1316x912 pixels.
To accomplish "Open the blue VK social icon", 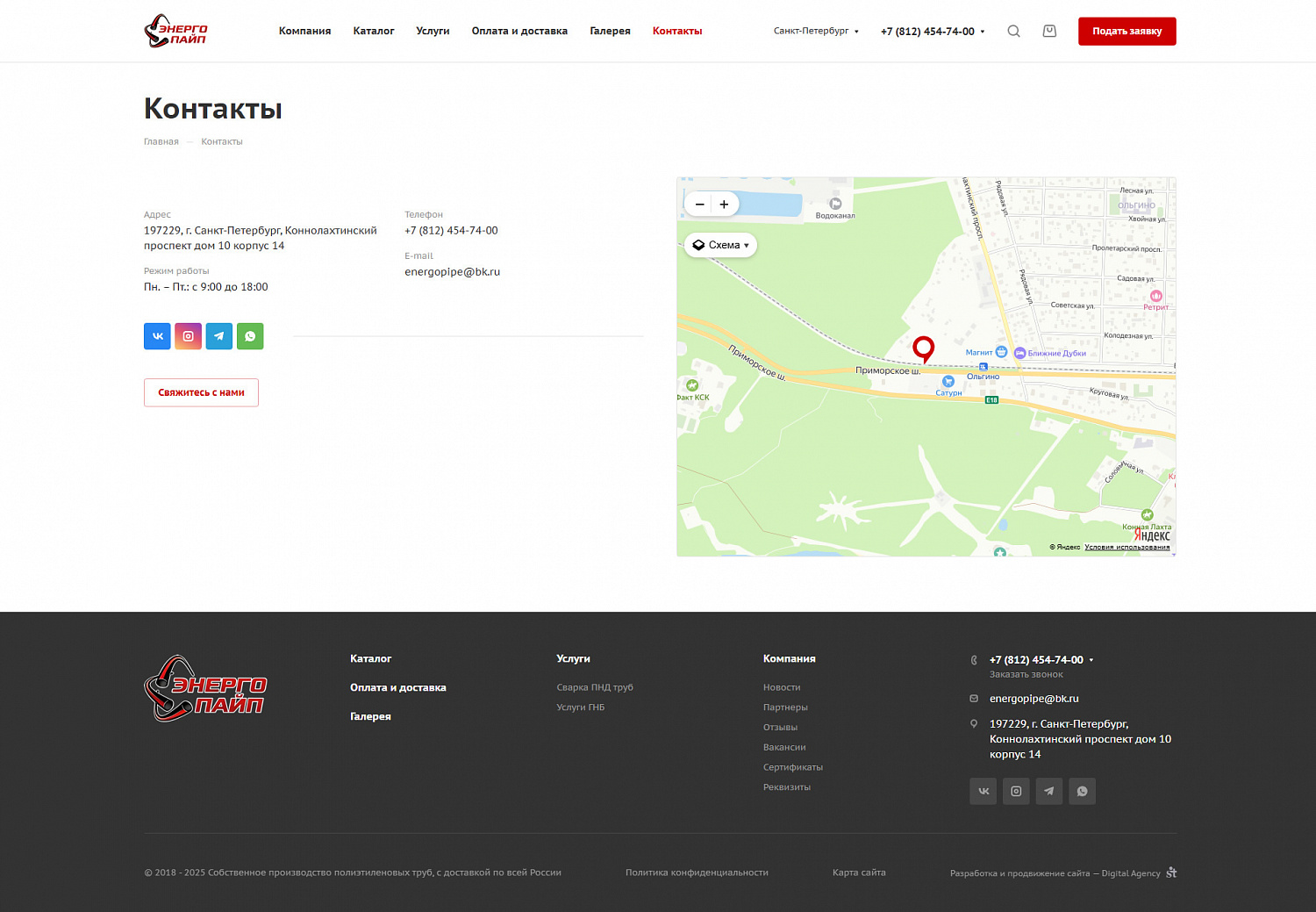I will [157, 336].
